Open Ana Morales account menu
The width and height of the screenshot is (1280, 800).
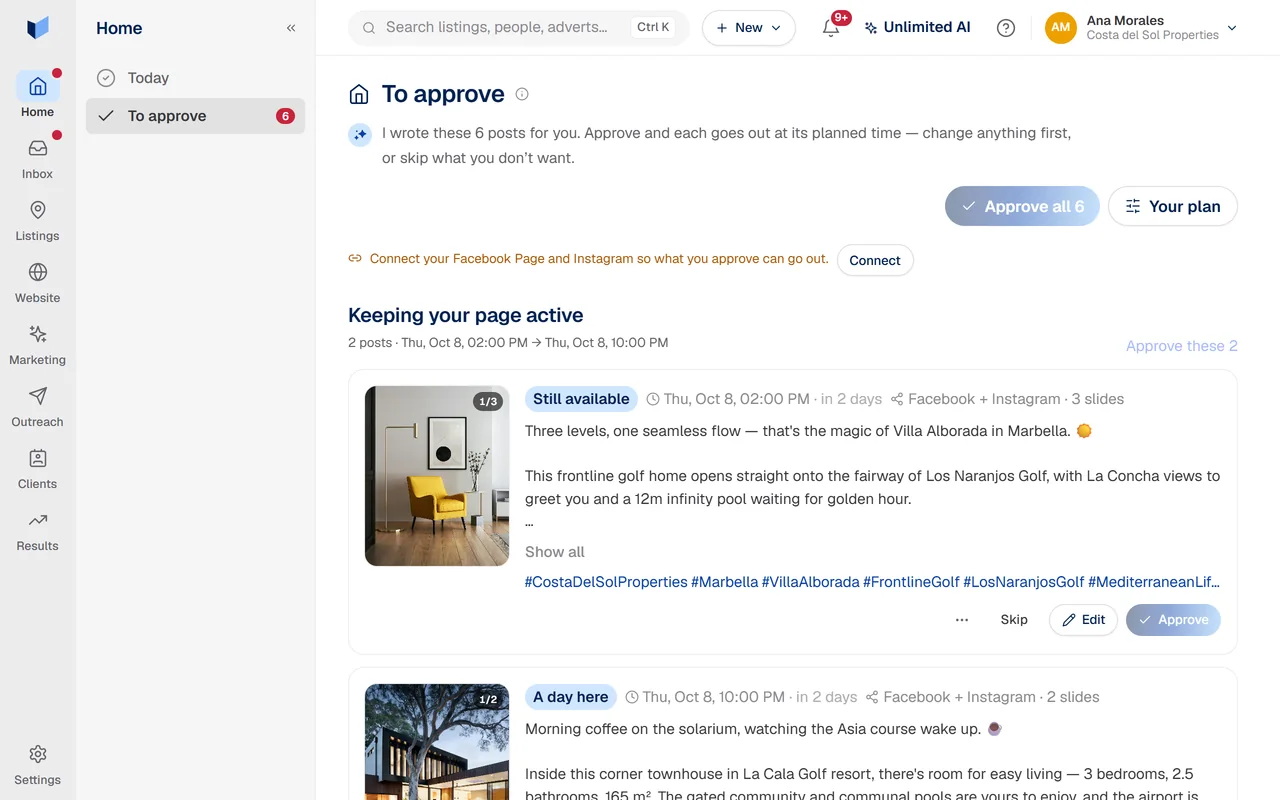tap(1141, 28)
